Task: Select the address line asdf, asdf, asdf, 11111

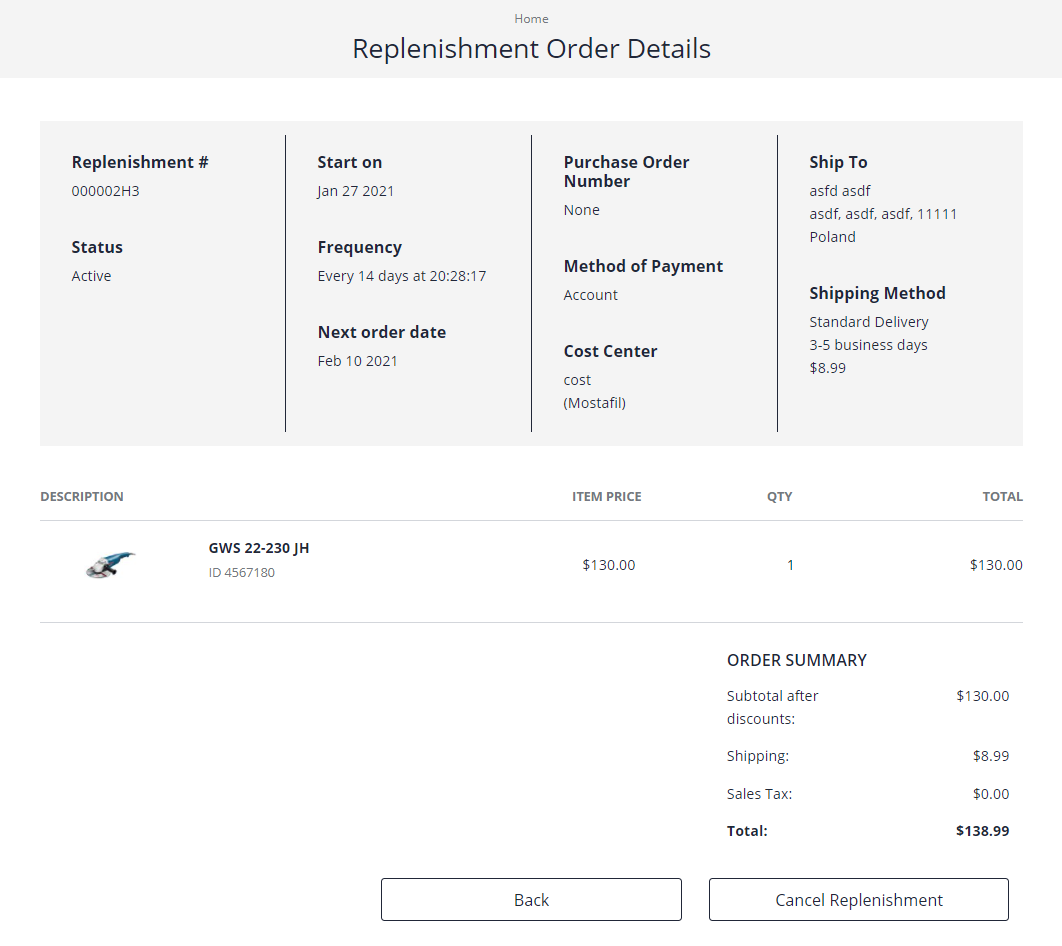Action: coord(883,214)
